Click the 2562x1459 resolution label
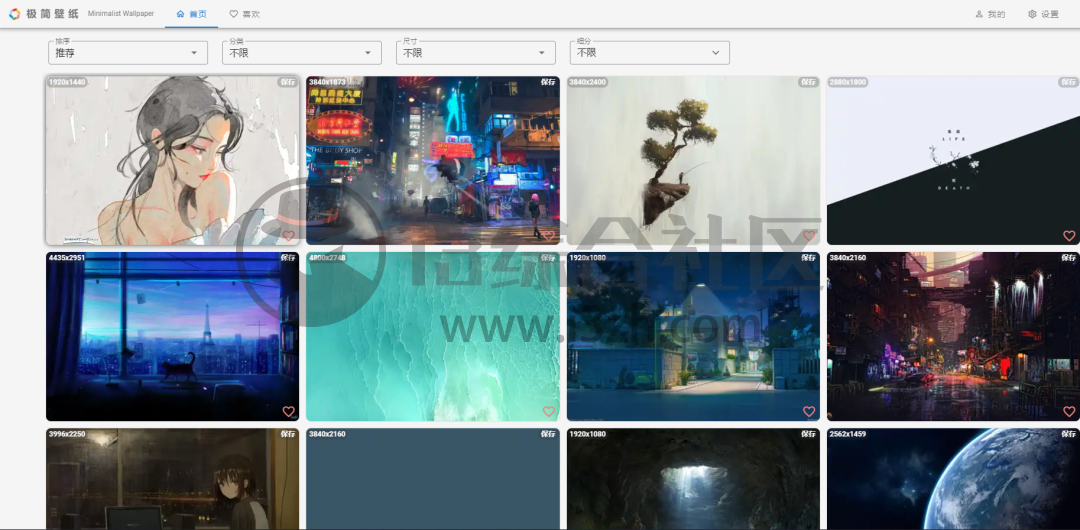This screenshot has height=530, width=1080. tap(848, 434)
